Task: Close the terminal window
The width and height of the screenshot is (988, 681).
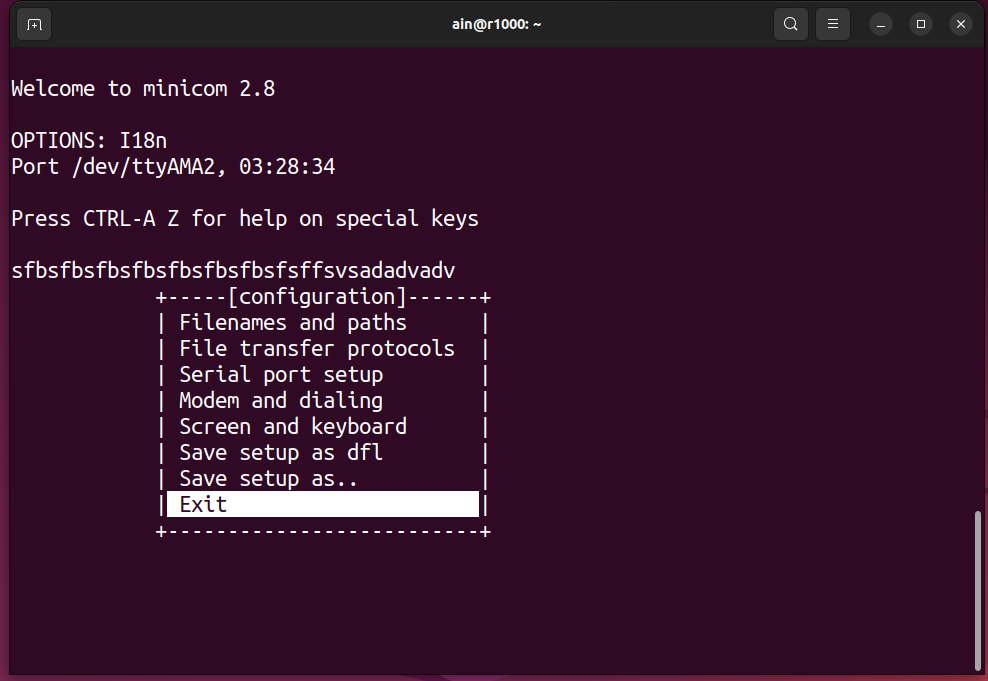Action: 960,25
